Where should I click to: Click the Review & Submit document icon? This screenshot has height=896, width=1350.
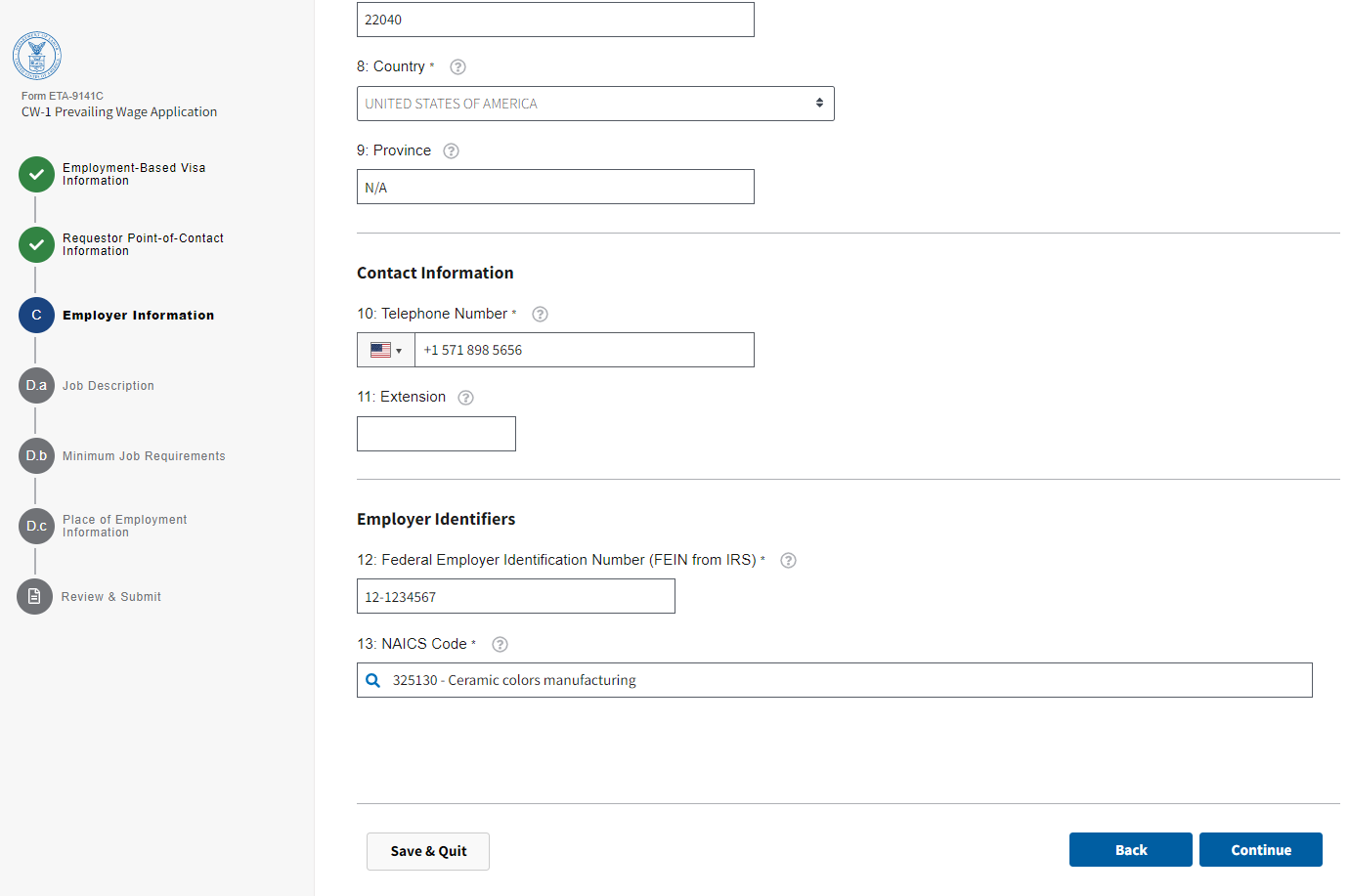(x=35, y=596)
